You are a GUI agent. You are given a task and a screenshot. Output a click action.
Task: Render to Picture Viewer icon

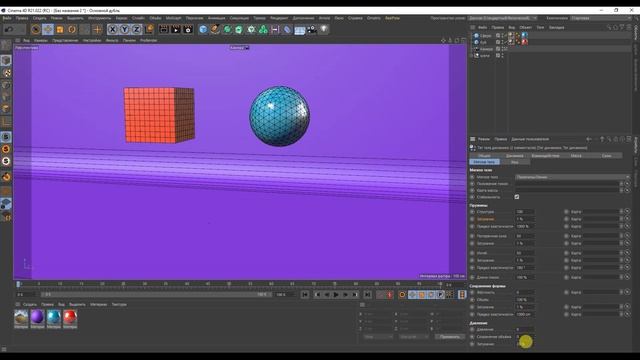(176, 29)
